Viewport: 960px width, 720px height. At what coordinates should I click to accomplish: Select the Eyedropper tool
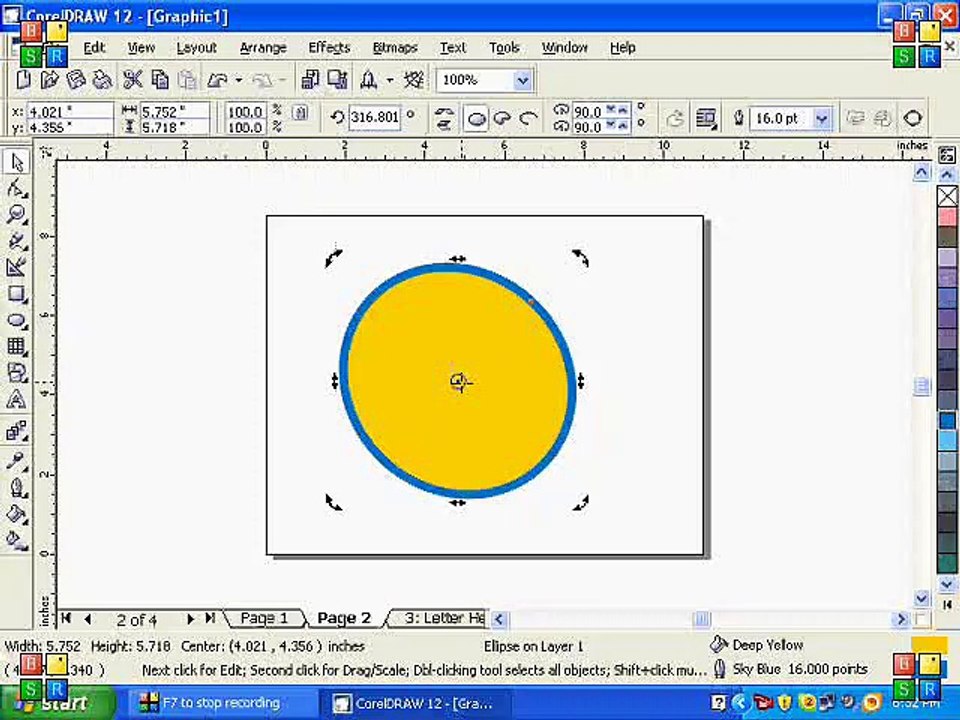tap(16, 461)
